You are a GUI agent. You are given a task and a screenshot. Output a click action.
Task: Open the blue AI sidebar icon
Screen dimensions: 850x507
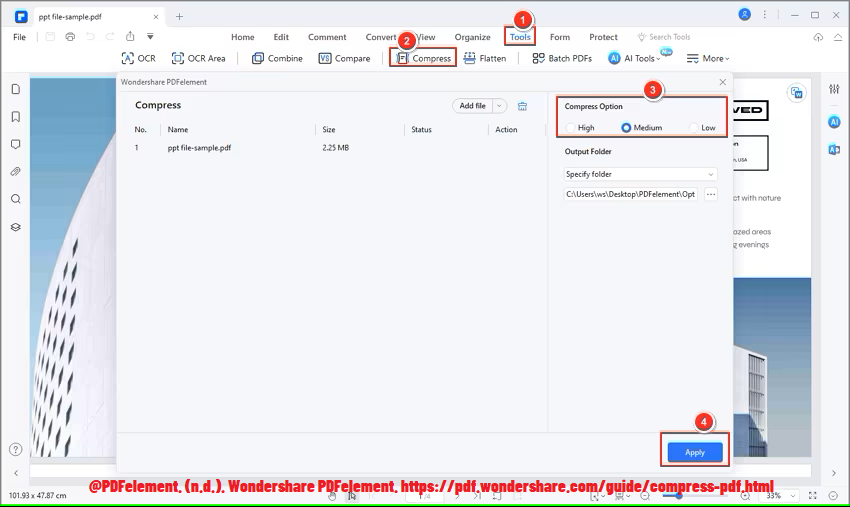(834, 122)
